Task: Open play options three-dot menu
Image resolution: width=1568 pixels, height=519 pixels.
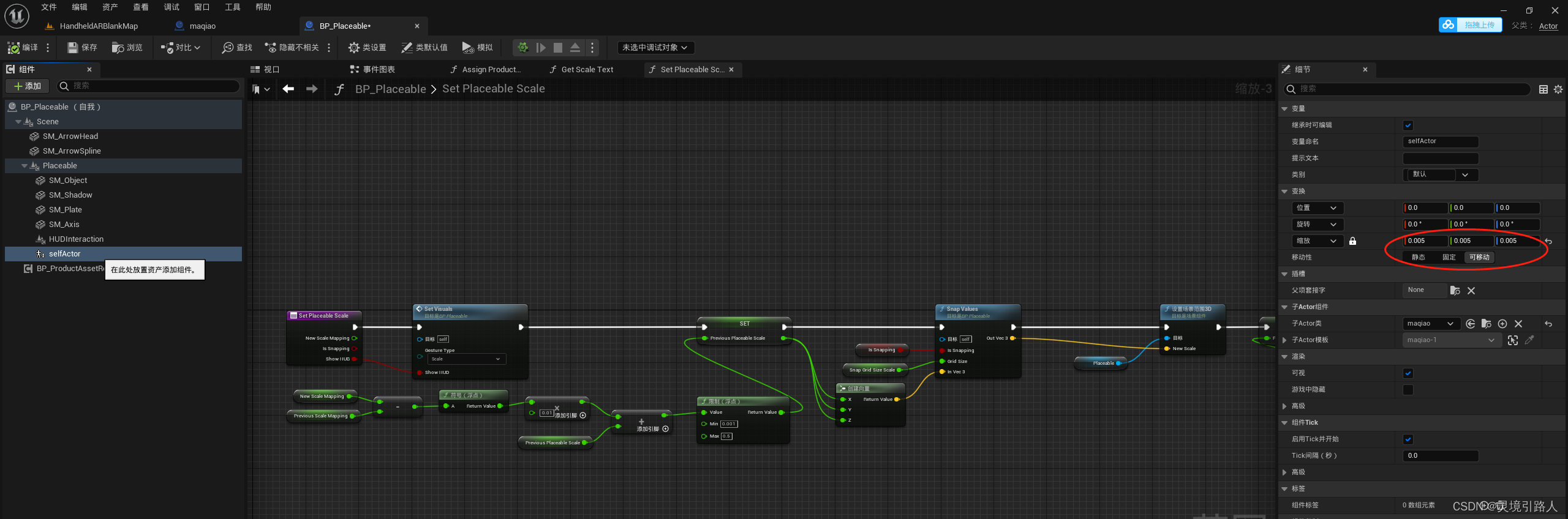Action: [x=592, y=48]
